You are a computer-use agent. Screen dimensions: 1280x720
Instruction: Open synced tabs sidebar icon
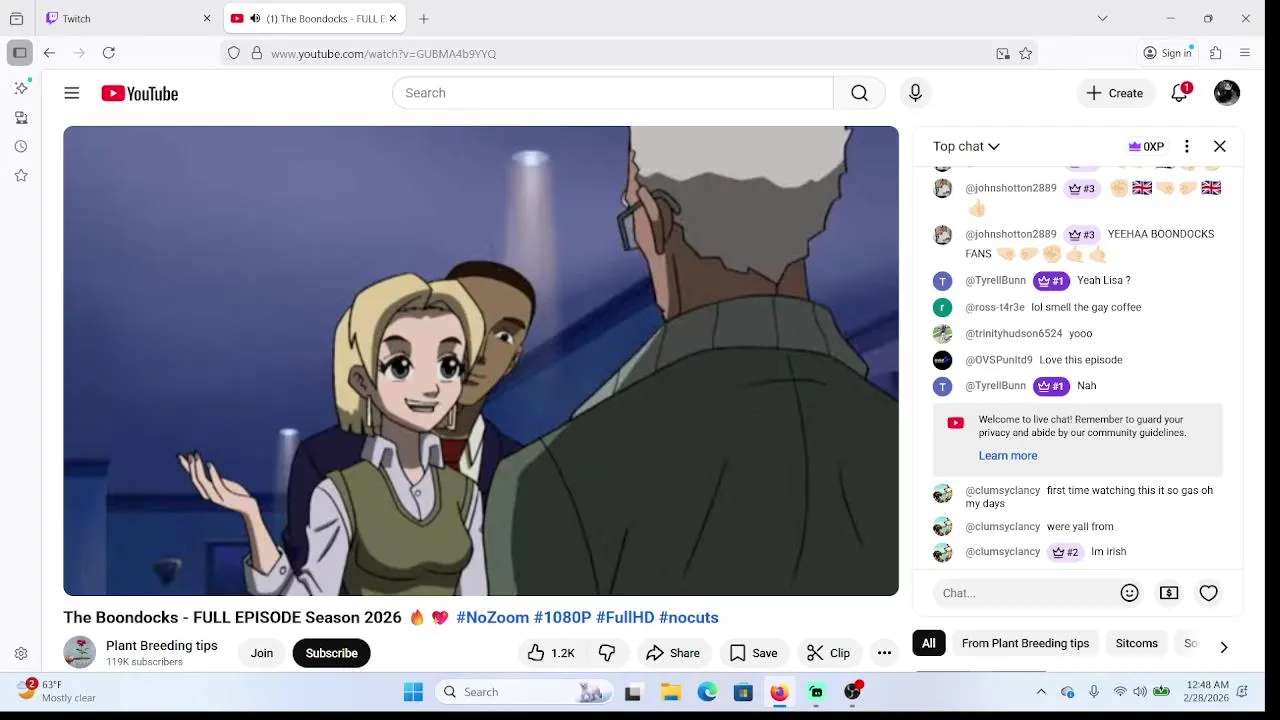[x=21, y=117]
